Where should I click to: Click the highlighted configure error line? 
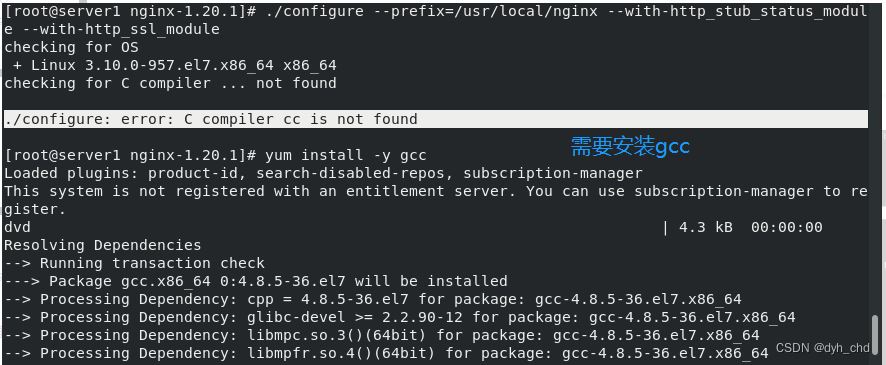[x=435, y=119]
